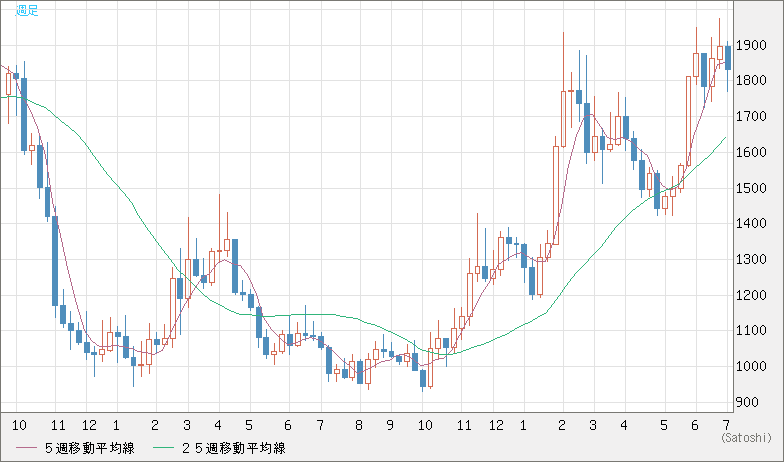Click the 1400 price axis label
The image size is (784, 462).
pyautogui.click(x=751, y=224)
